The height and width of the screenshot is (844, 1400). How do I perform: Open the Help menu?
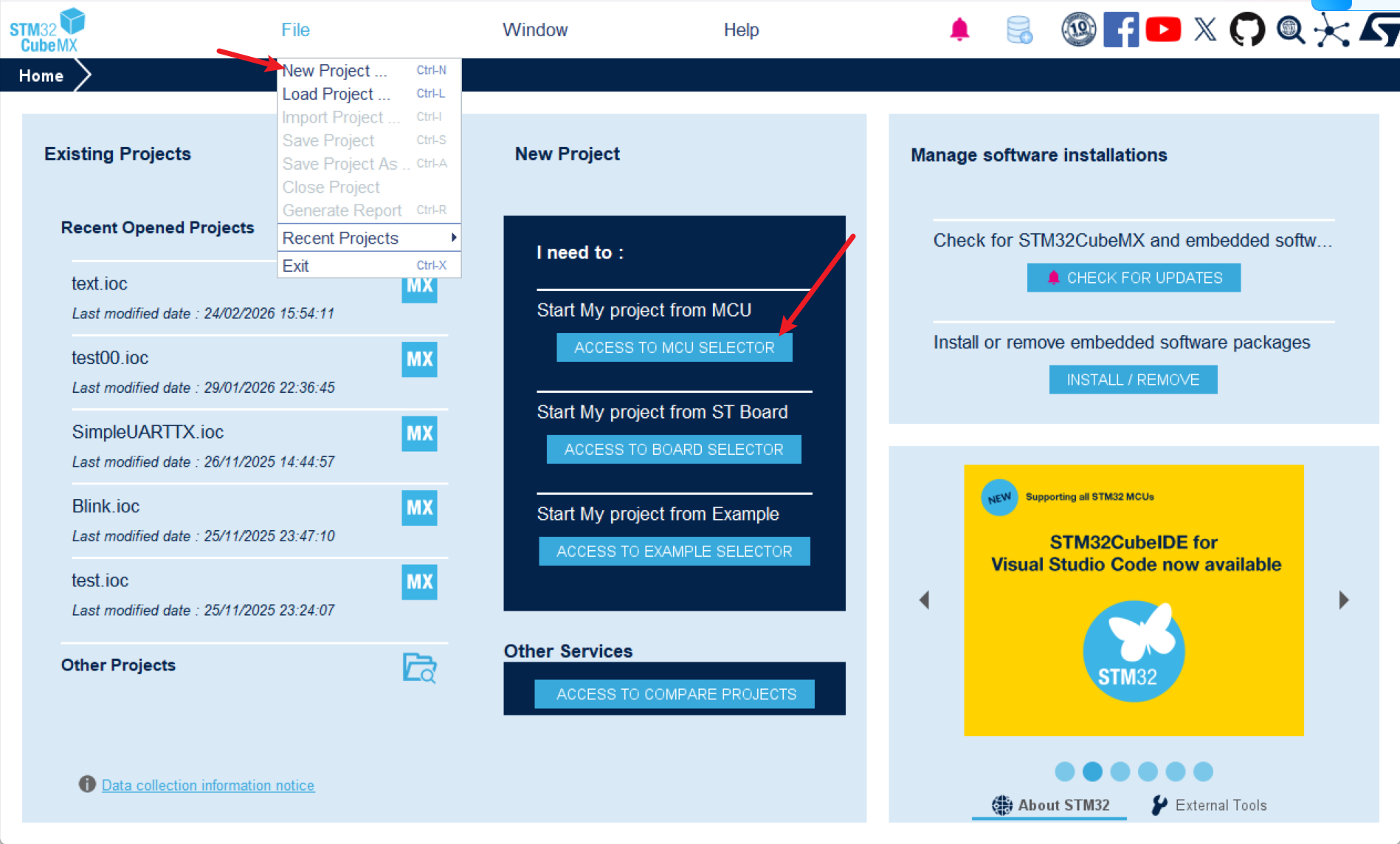point(741,30)
